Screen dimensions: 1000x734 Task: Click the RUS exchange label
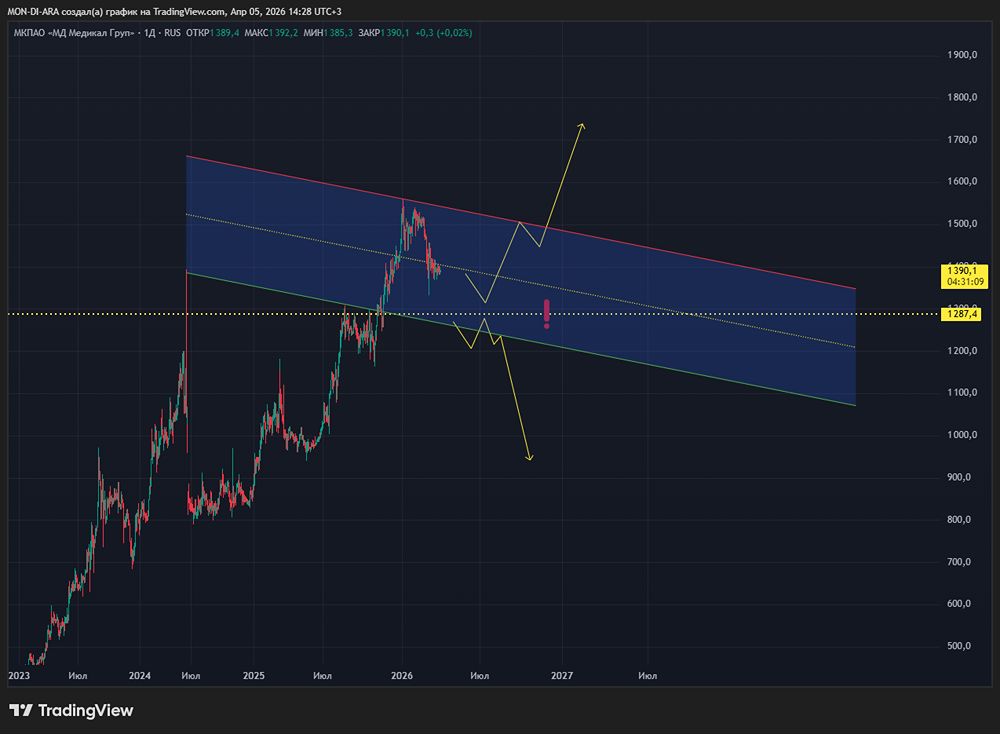172,33
